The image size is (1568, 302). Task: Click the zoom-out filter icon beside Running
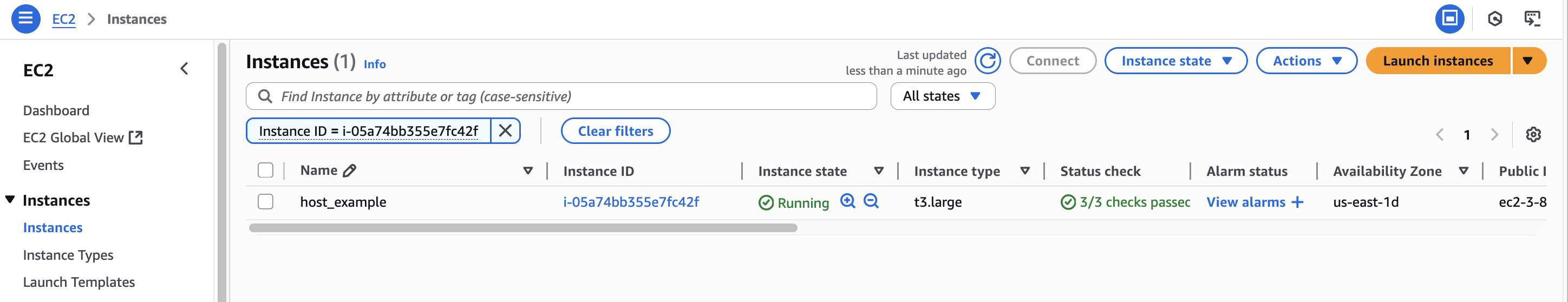coord(871,201)
